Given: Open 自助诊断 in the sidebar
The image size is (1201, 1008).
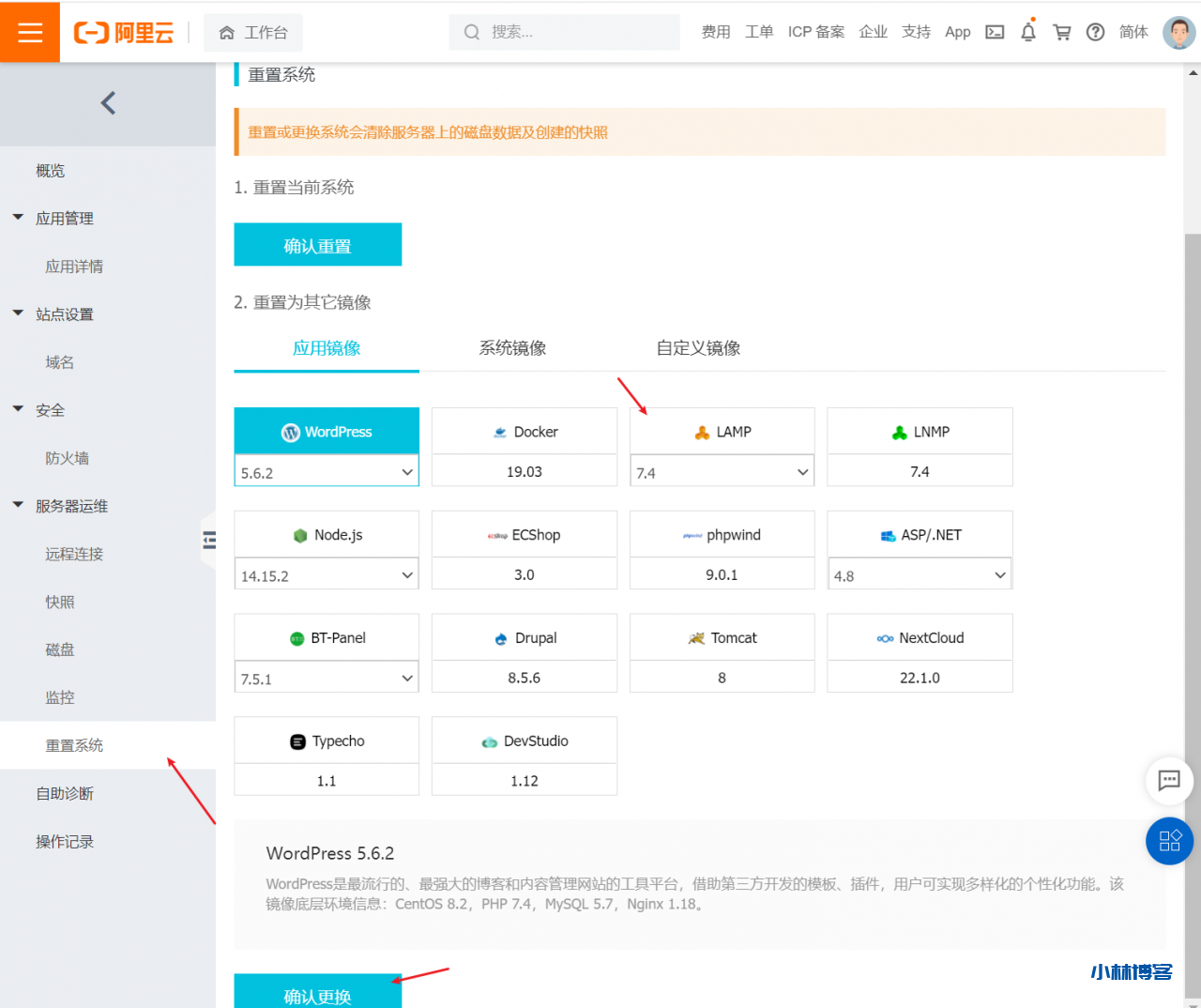Looking at the screenshot, I should tap(65, 793).
